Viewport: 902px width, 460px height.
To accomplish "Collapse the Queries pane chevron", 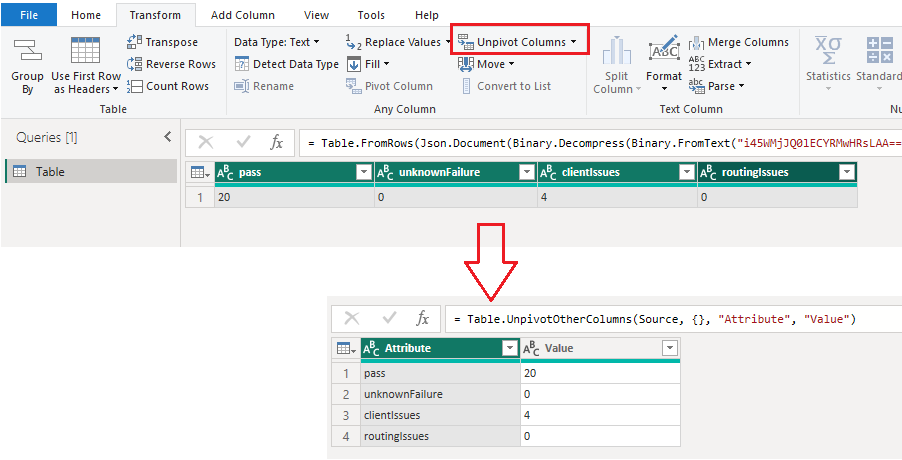I will coord(167,137).
